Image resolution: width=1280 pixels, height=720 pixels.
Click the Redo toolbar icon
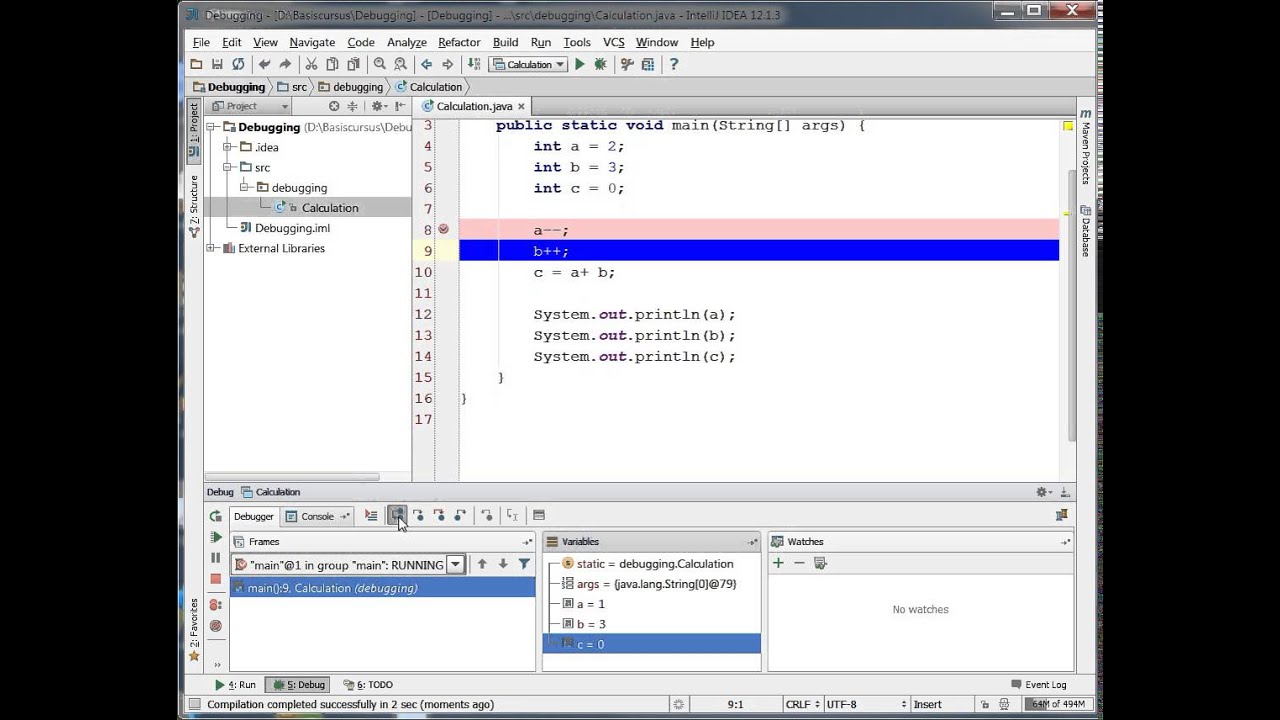point(285,64)
